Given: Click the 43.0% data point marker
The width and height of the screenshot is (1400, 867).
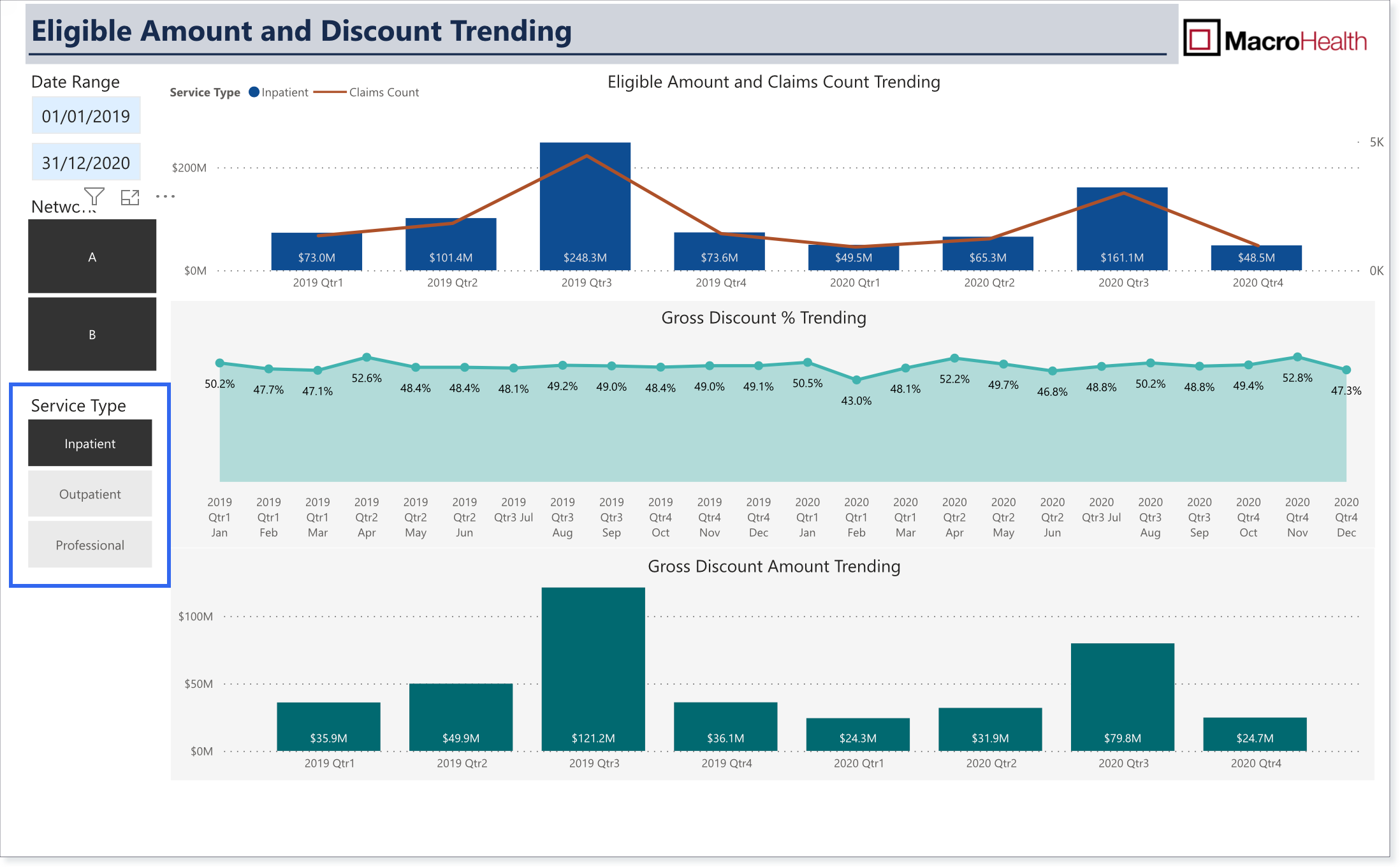Looking at the screenshot, I should [856, 380].
